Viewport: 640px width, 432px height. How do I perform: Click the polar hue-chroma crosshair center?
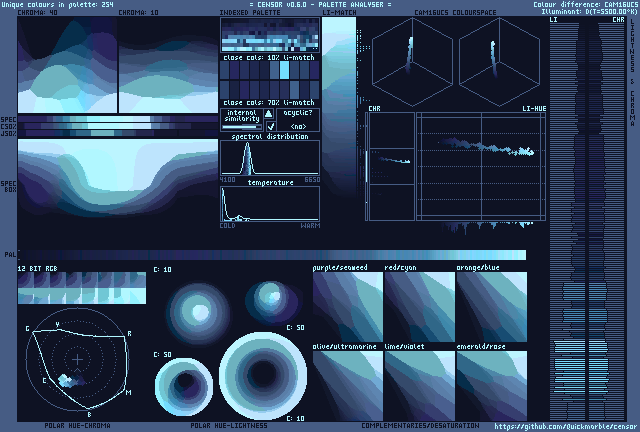[x=79, y=357]
